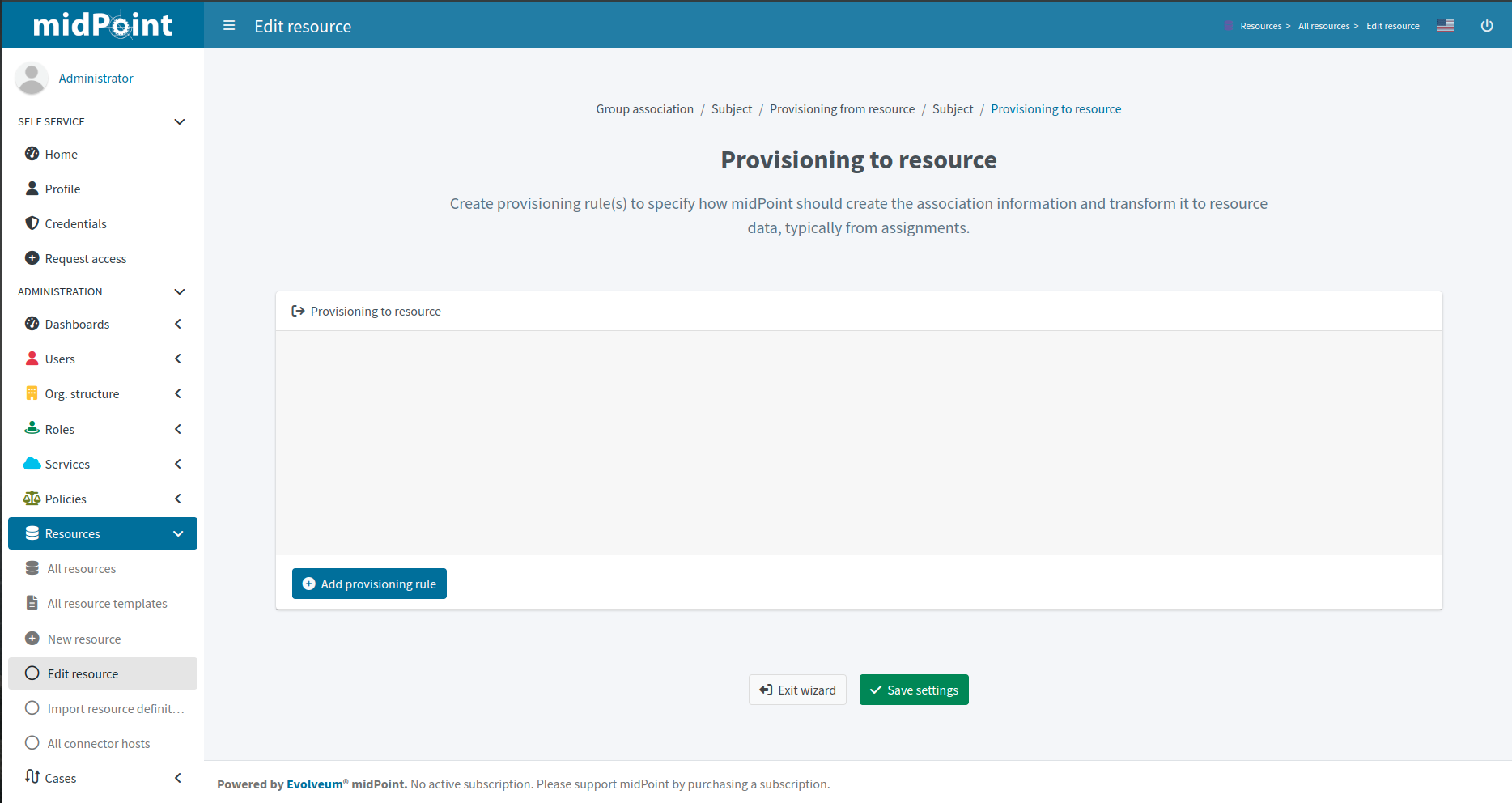Click the Credentials shield icon

click(x=32, y=223)
